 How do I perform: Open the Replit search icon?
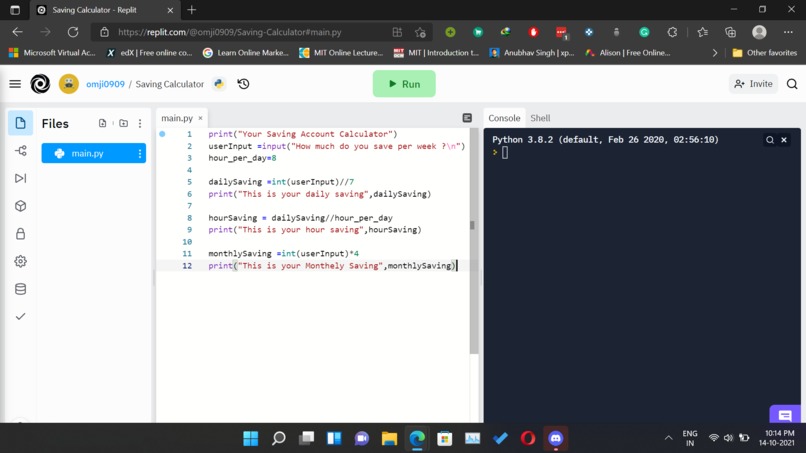click(x=792, y=84)
